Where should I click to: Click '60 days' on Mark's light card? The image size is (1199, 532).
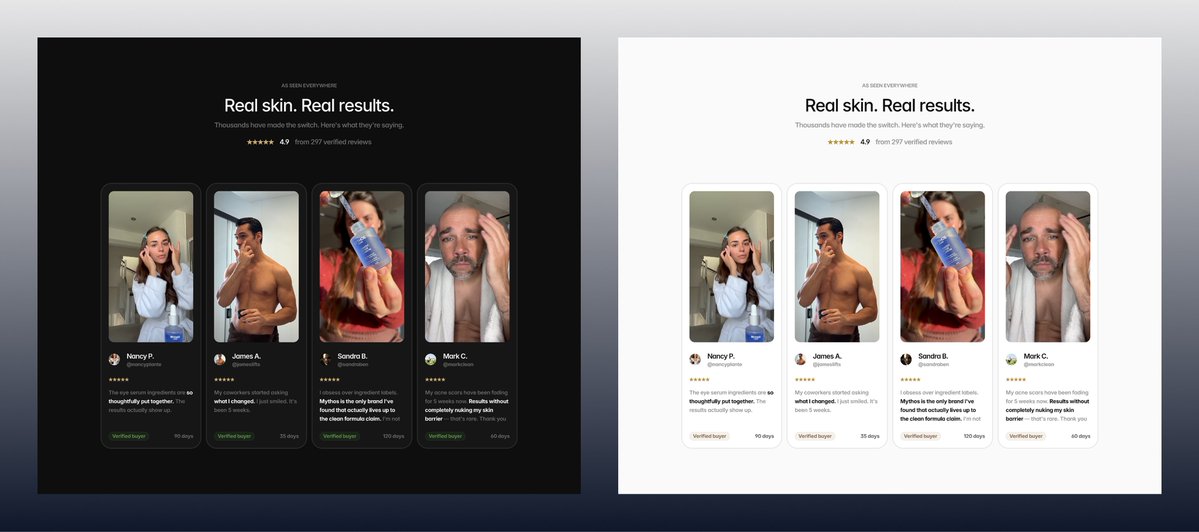click(x=1080, y=436)
